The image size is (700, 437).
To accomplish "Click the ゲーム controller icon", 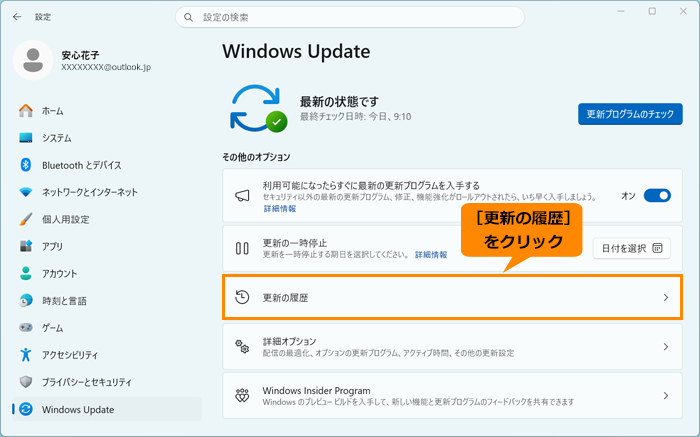I will click(26, 328).
